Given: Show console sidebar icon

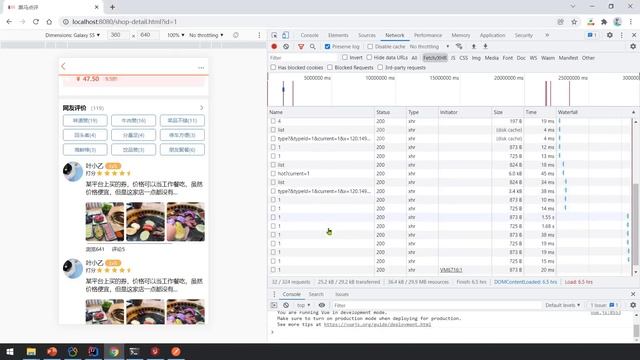Looking at the screenshot, I should pos(274,305).
